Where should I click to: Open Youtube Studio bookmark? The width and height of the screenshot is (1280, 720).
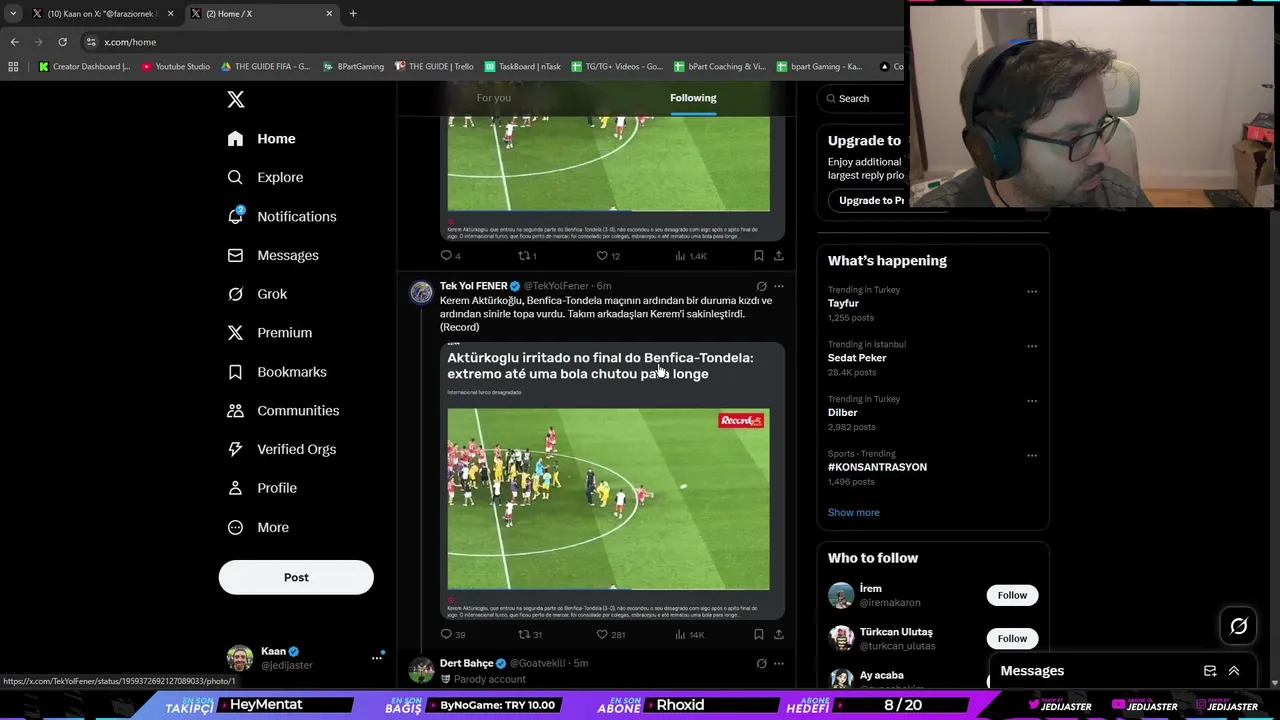click(176, 67)
